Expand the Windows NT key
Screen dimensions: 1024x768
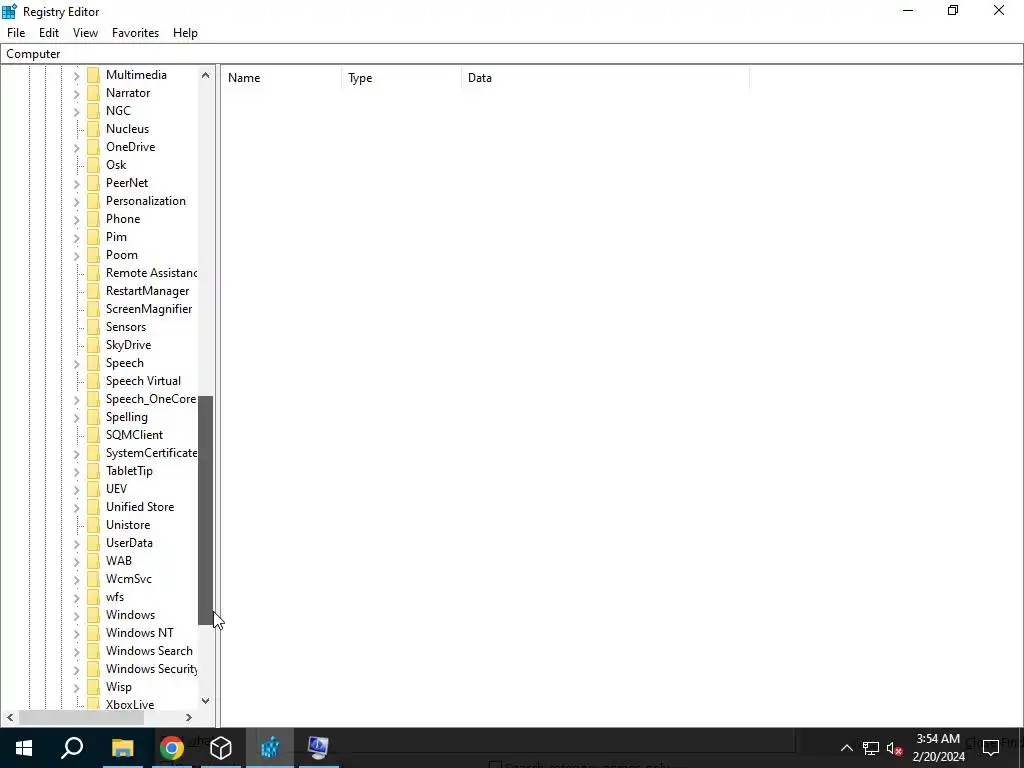coord(76,633)
